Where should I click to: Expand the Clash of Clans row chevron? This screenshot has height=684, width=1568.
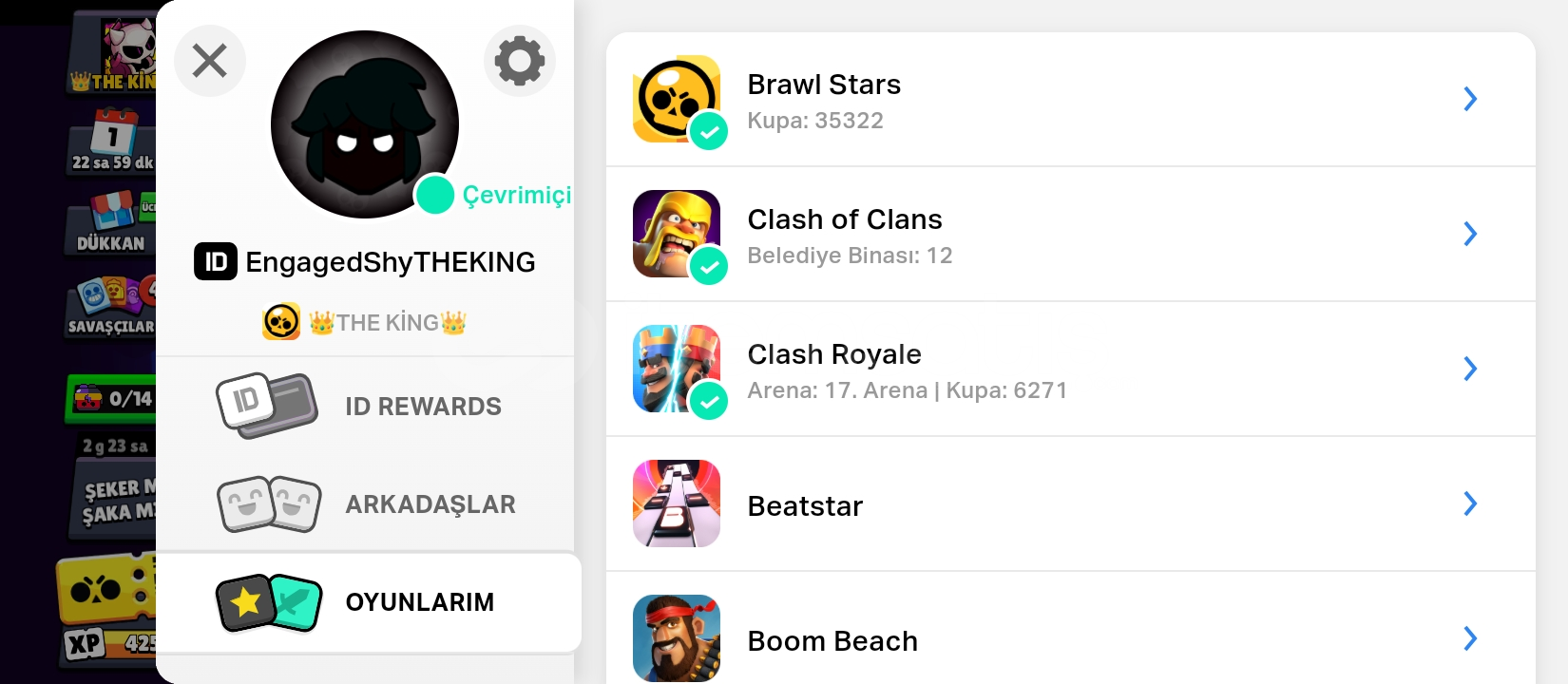point(1470,234)
